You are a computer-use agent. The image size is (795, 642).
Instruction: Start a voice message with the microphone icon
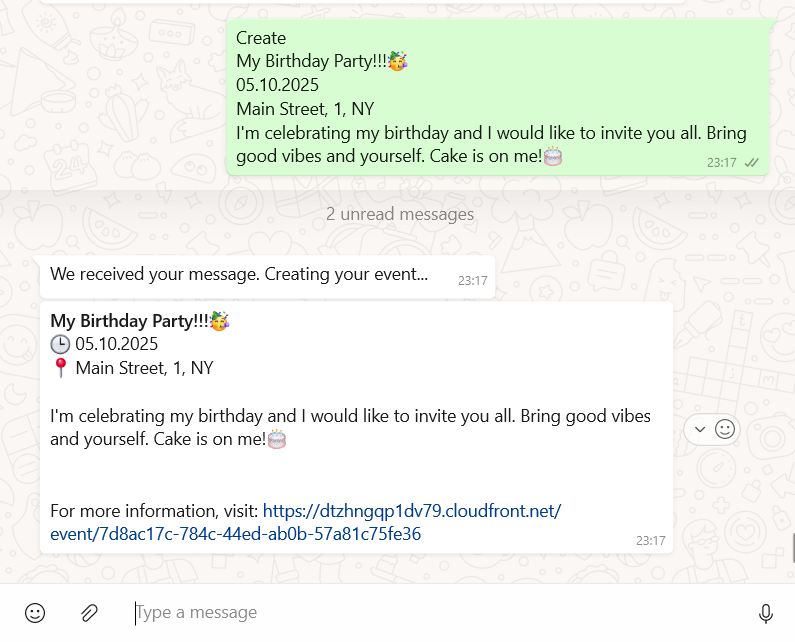point(766,613)
